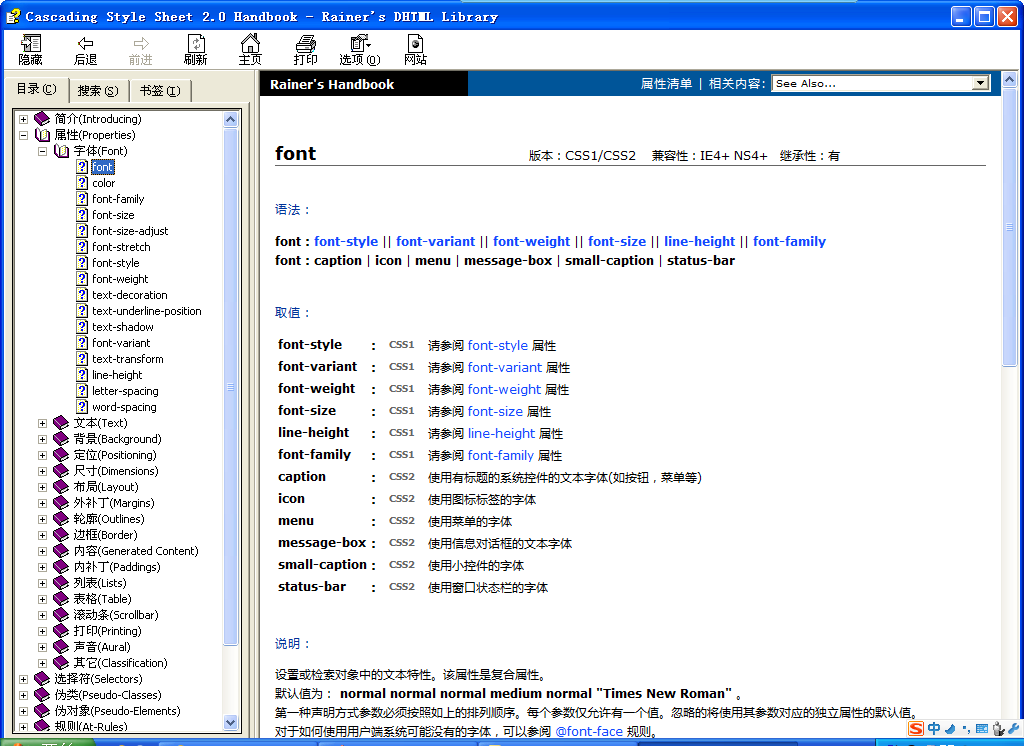Collapse the 字体(Font) tree node
The width and height of the screenshot is (1024, 746).
coord(42,151)
